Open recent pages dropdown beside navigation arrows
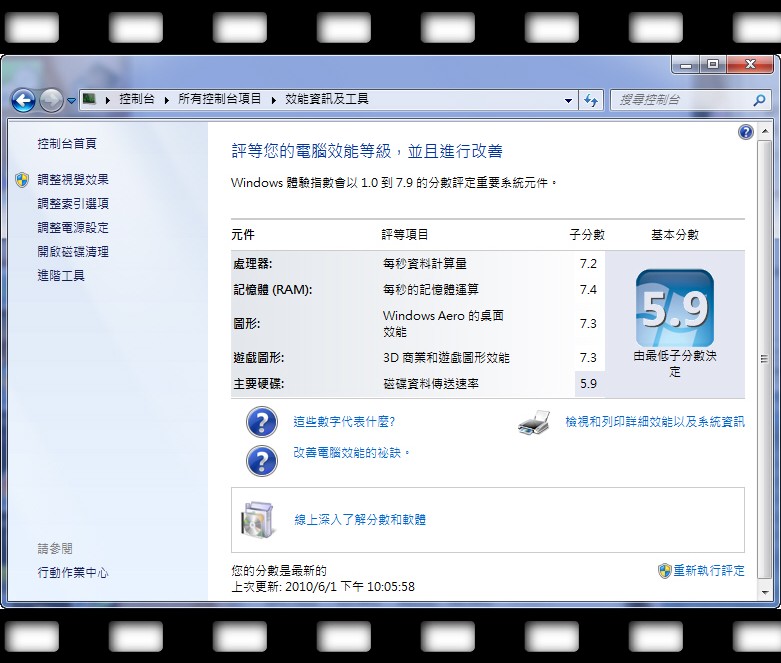Screen dimensions: 781x663 pos(71,101)
